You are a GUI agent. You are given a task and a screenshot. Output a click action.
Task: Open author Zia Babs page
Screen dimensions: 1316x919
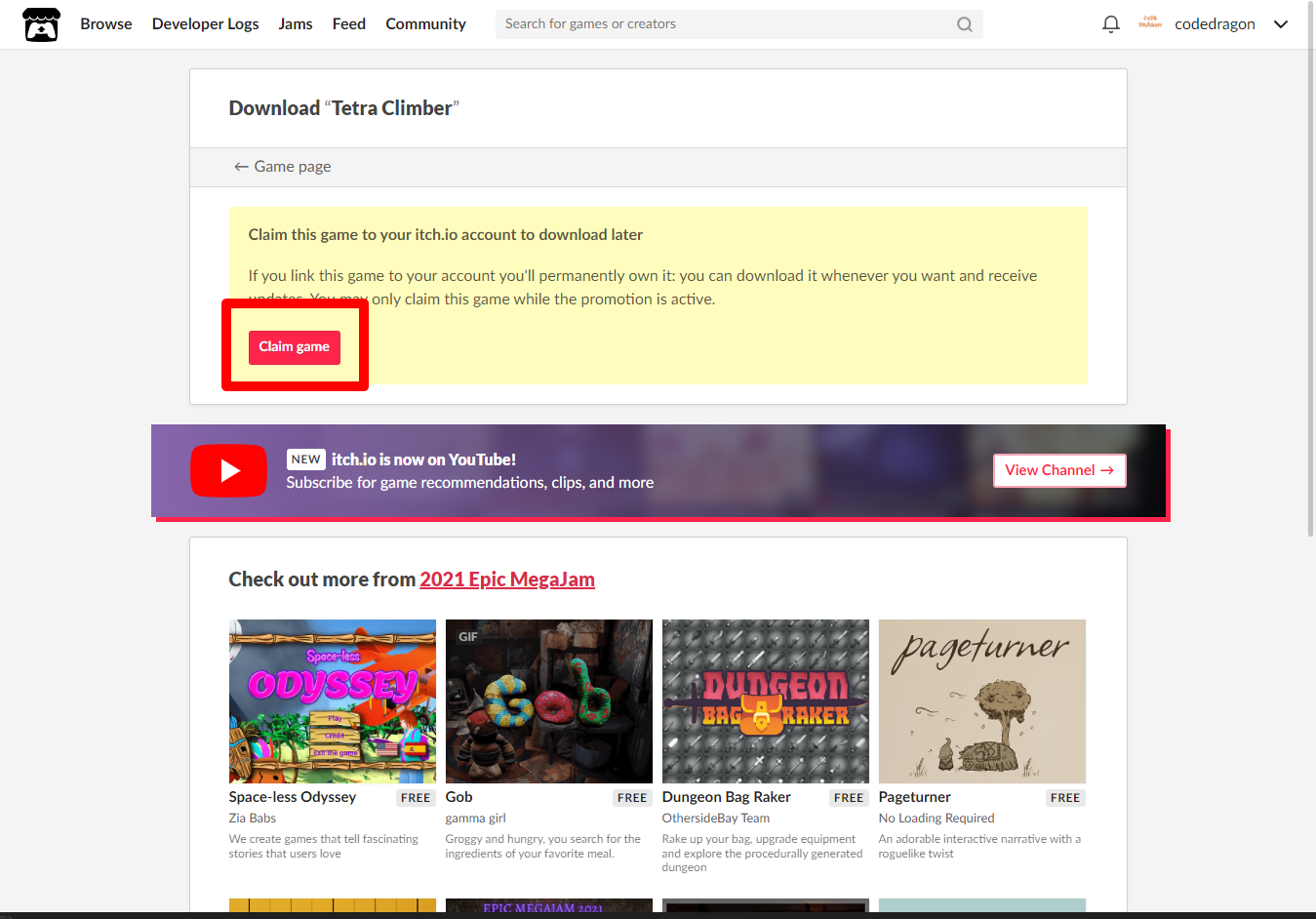point(253,819)
